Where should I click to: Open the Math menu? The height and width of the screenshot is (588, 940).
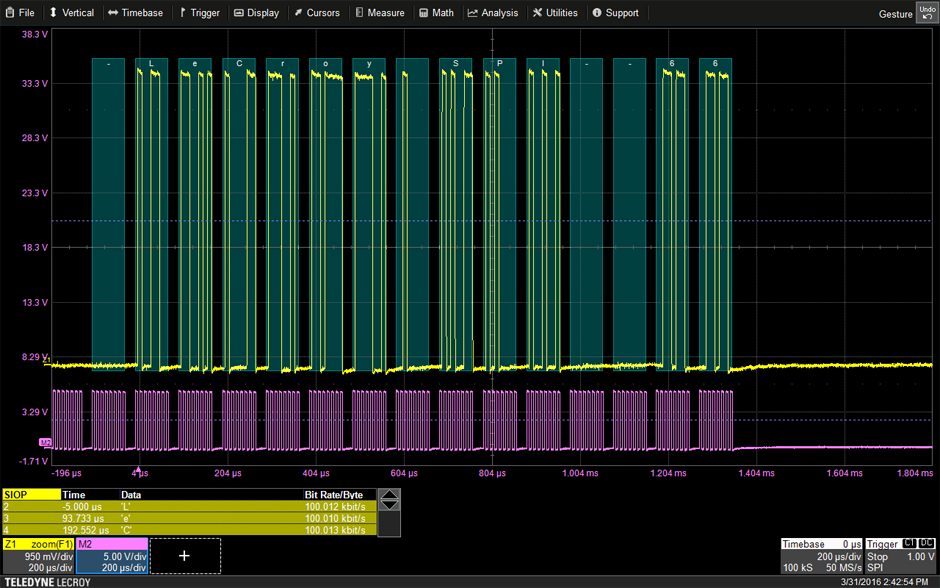pyautogui.click(x=437, y=13)
